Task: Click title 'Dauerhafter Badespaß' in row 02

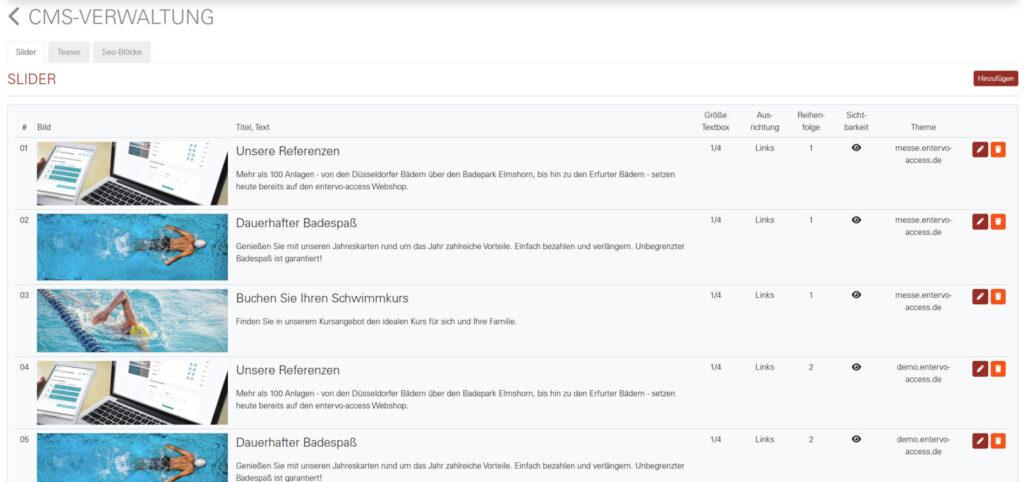Action: tap(296, 223)
